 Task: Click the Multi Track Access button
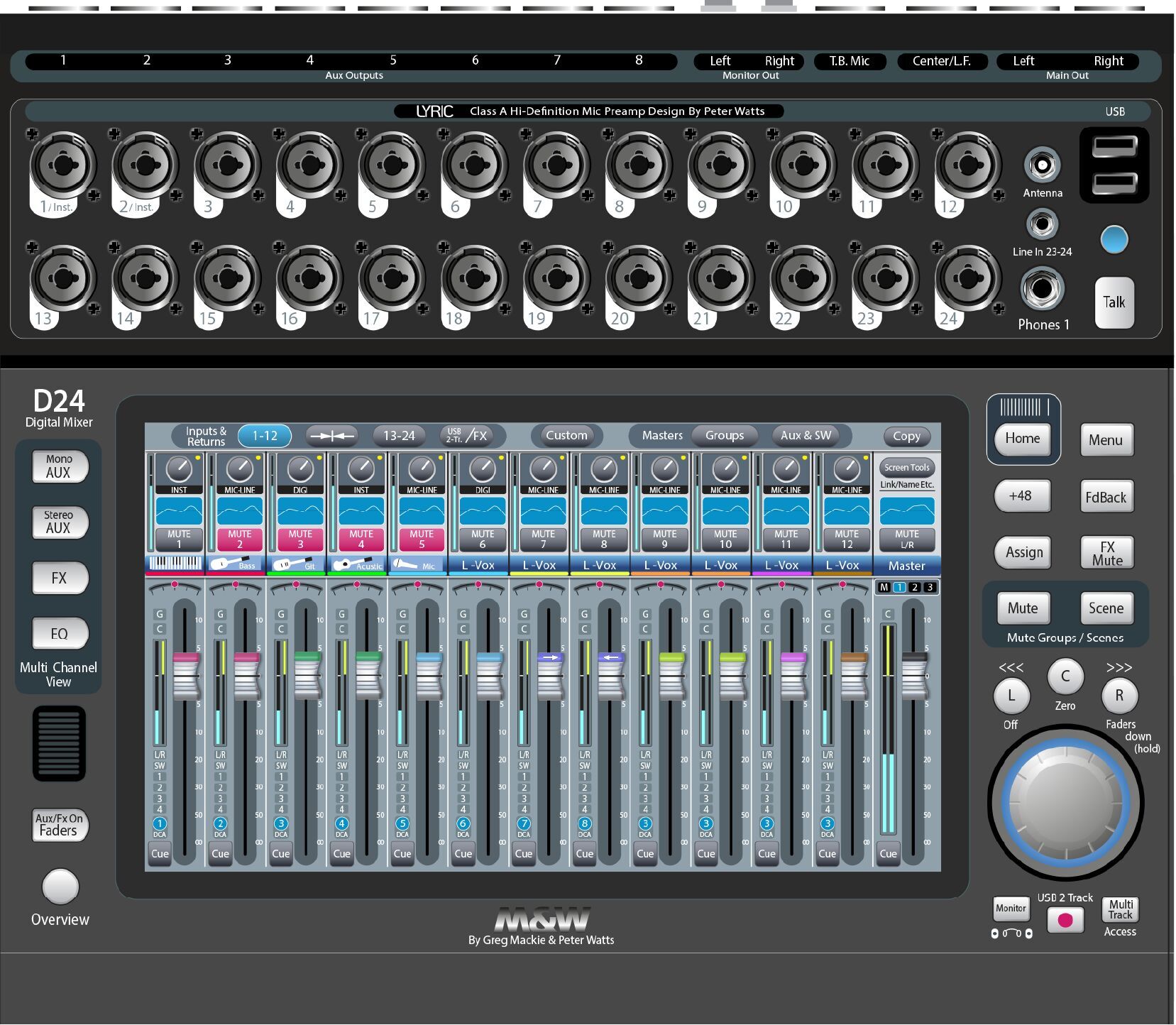click(1120, 909)
